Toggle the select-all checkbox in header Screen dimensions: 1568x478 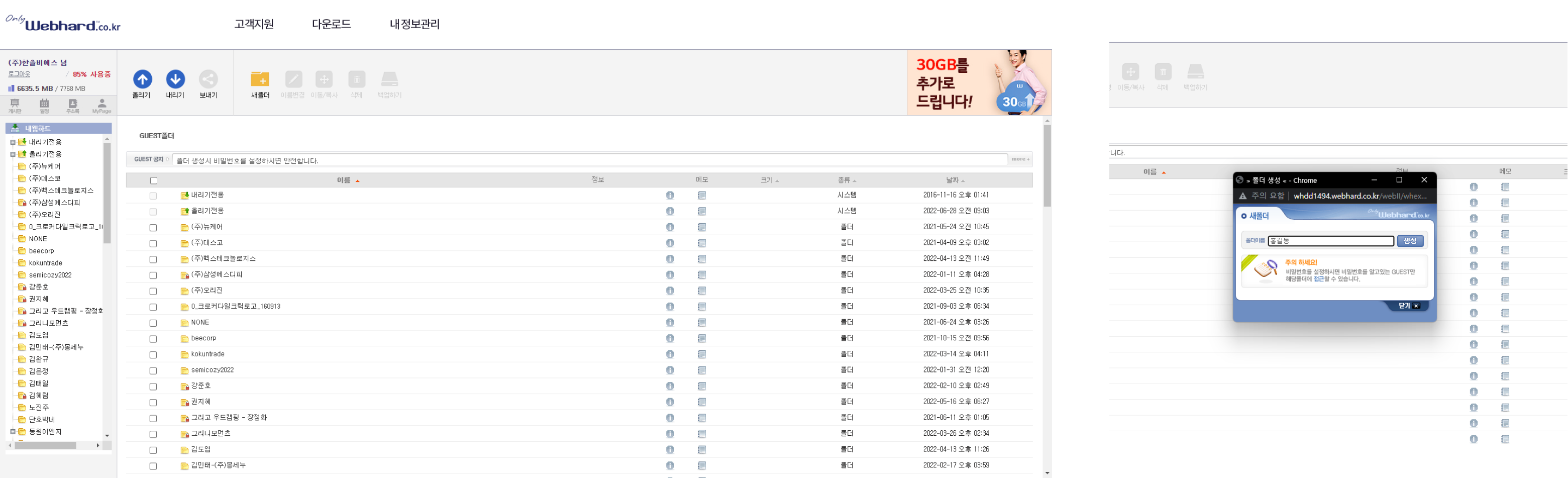(x=153, y=180)
